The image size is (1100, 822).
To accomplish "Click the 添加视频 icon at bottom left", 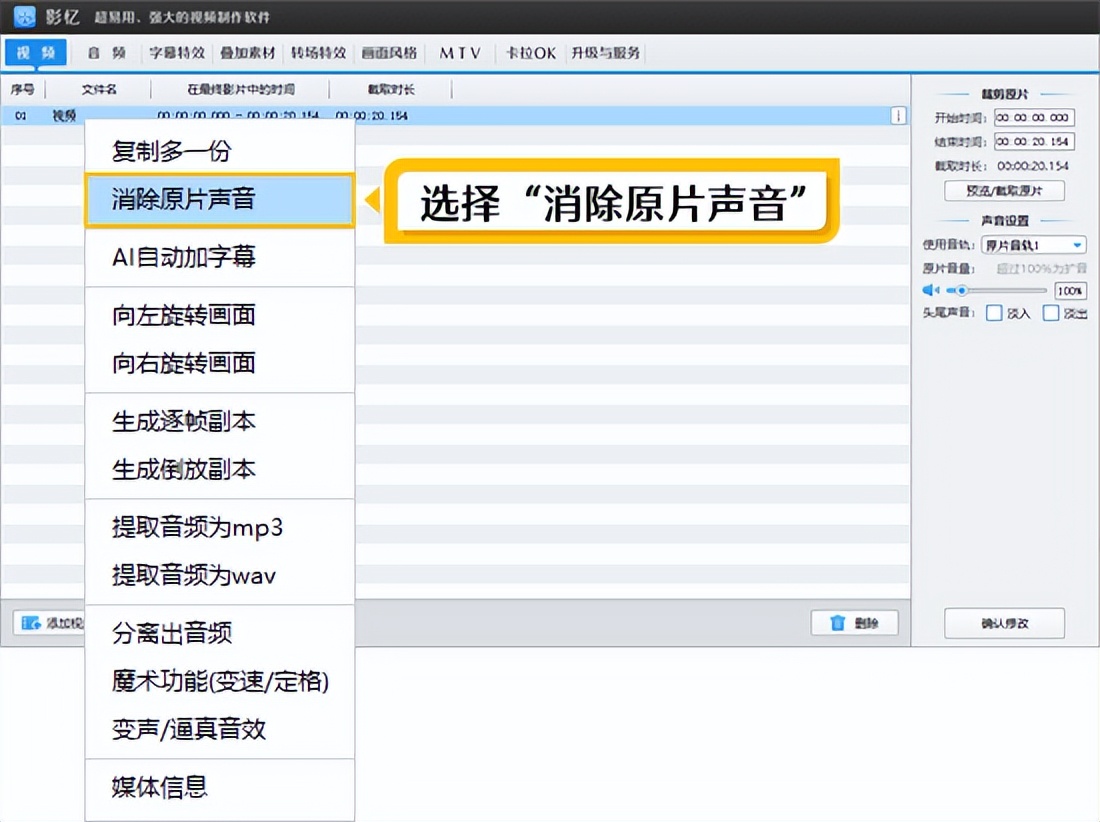I will click(x=30, y=623).
